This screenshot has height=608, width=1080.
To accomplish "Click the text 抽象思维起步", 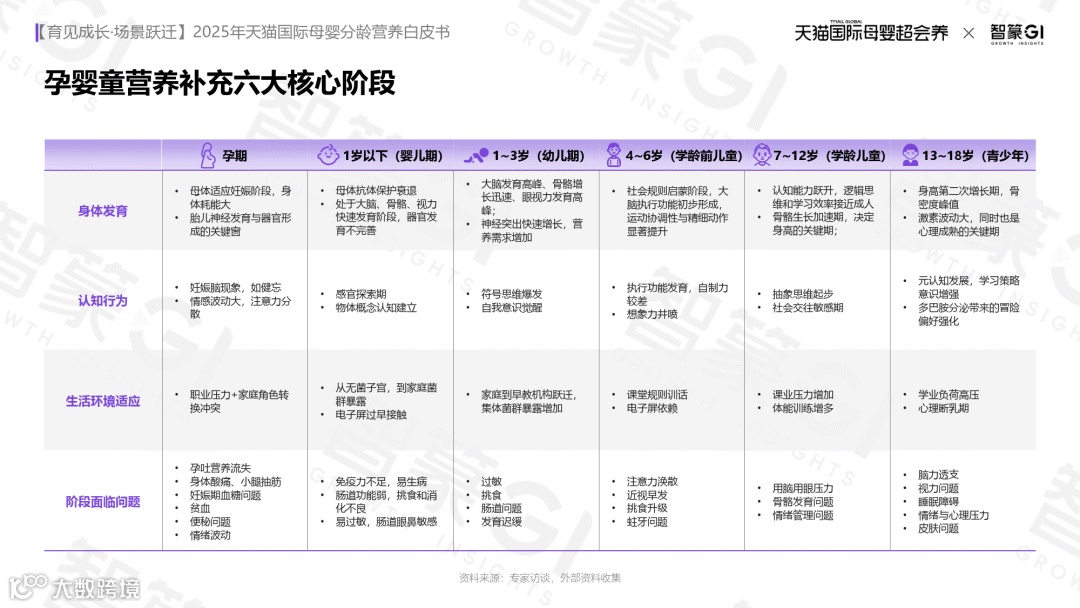I will [802, 294].
